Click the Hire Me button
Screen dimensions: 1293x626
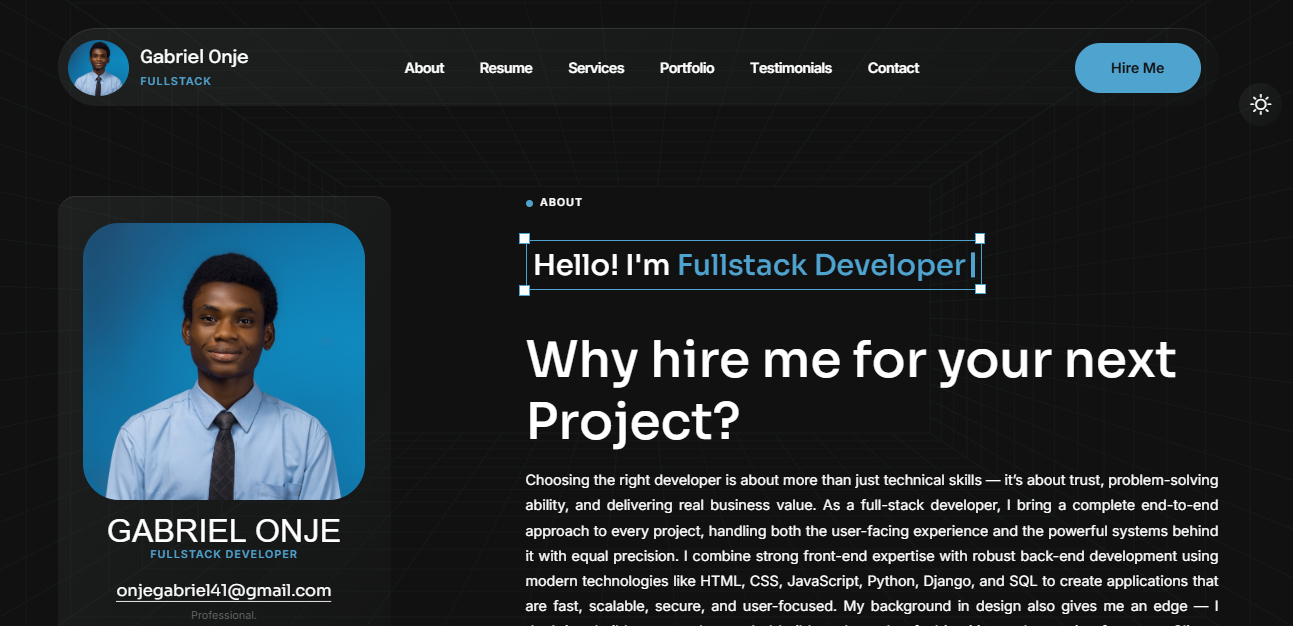1138,68
